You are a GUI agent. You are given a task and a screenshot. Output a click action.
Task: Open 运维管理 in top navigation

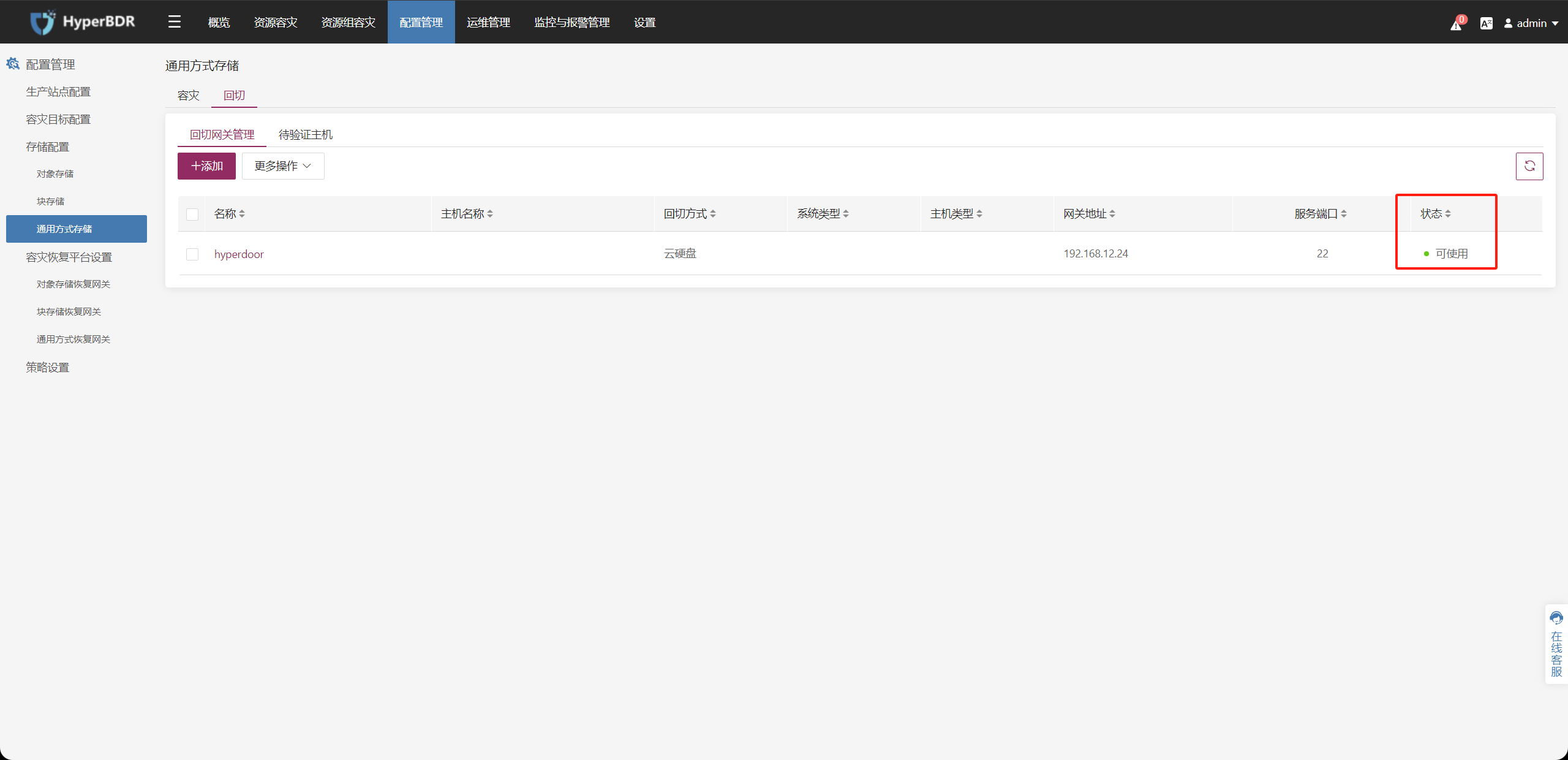(x=489, y=22)
